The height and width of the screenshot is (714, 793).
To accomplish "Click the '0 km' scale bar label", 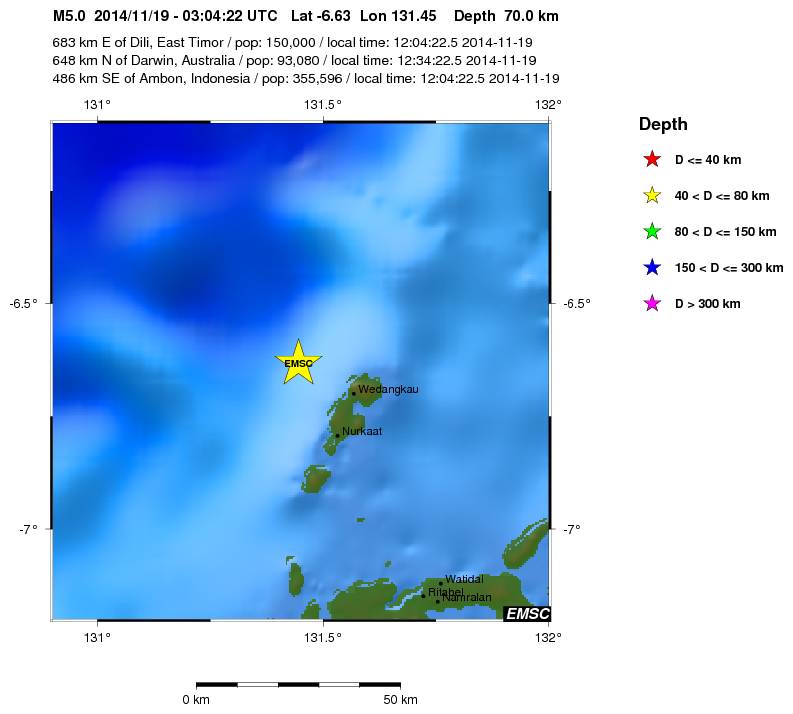I will click(x=196, y=700).
